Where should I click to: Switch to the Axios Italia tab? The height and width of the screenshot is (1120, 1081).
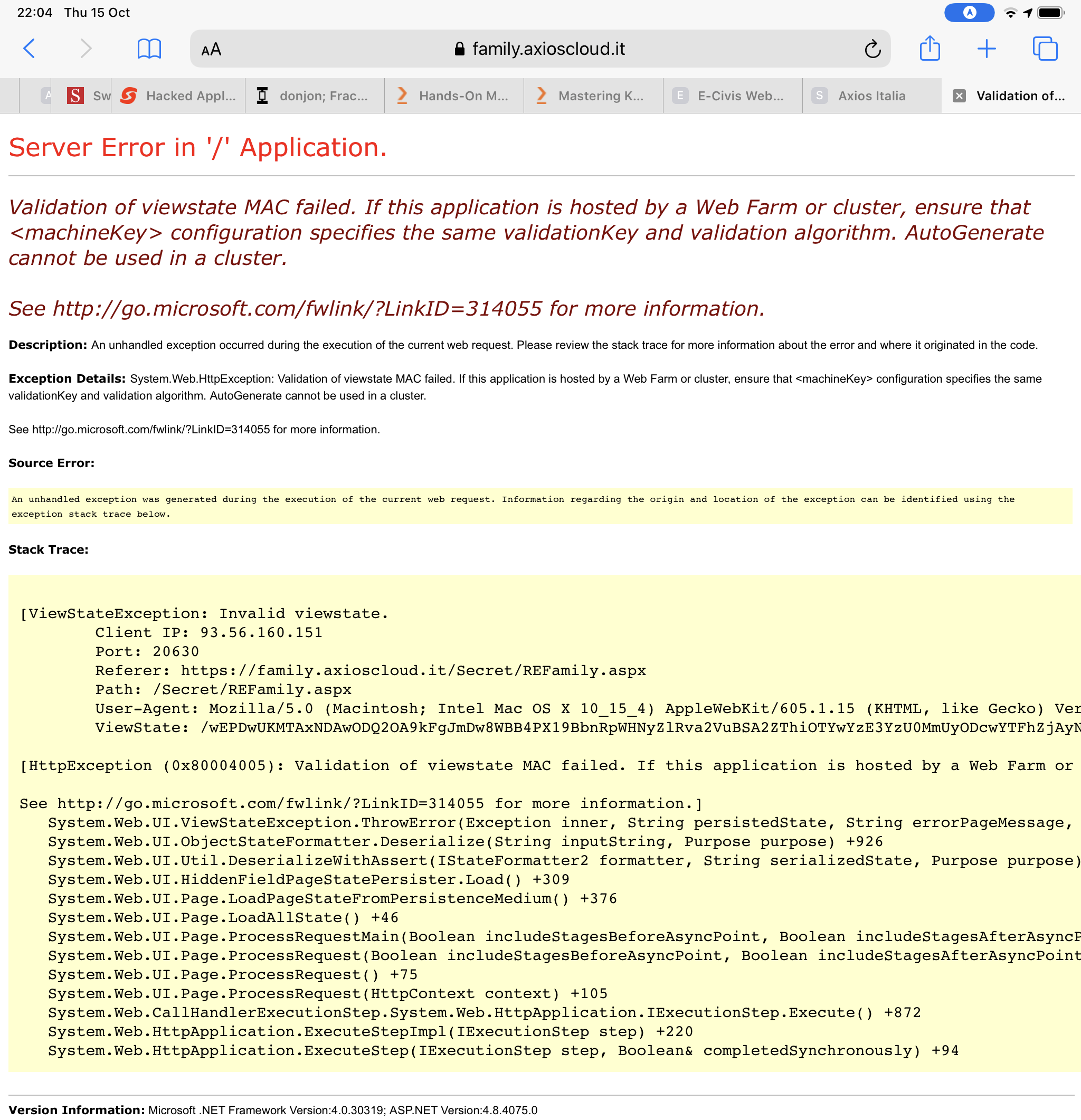coord(871,96)
